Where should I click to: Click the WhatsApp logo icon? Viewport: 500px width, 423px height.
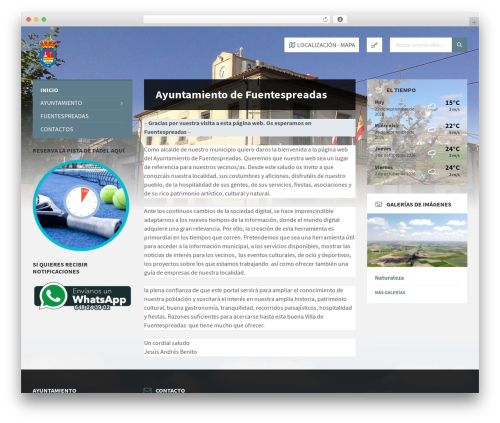[x=53, y=296]
